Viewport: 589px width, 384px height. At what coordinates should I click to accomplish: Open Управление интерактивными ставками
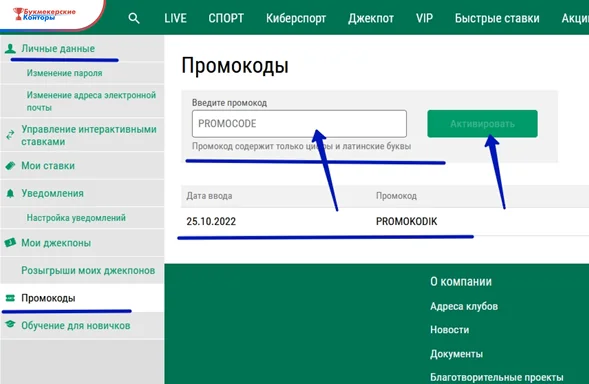pos(89,135)
